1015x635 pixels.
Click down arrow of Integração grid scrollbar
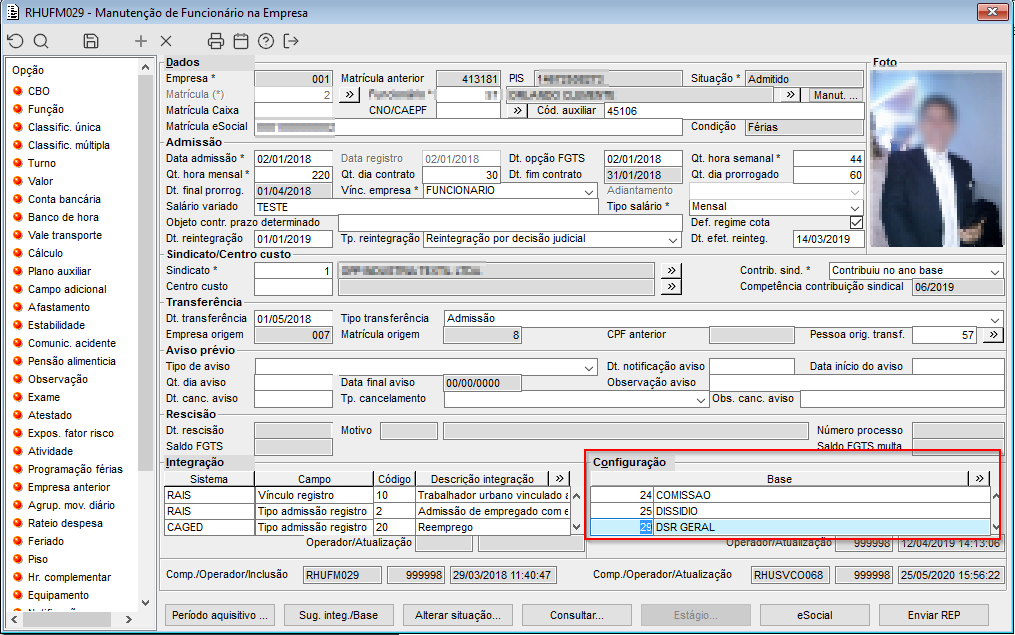point(576,528)
